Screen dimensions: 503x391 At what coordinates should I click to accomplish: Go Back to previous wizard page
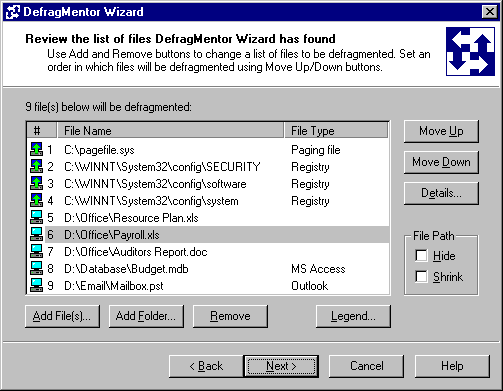[206, 366]
